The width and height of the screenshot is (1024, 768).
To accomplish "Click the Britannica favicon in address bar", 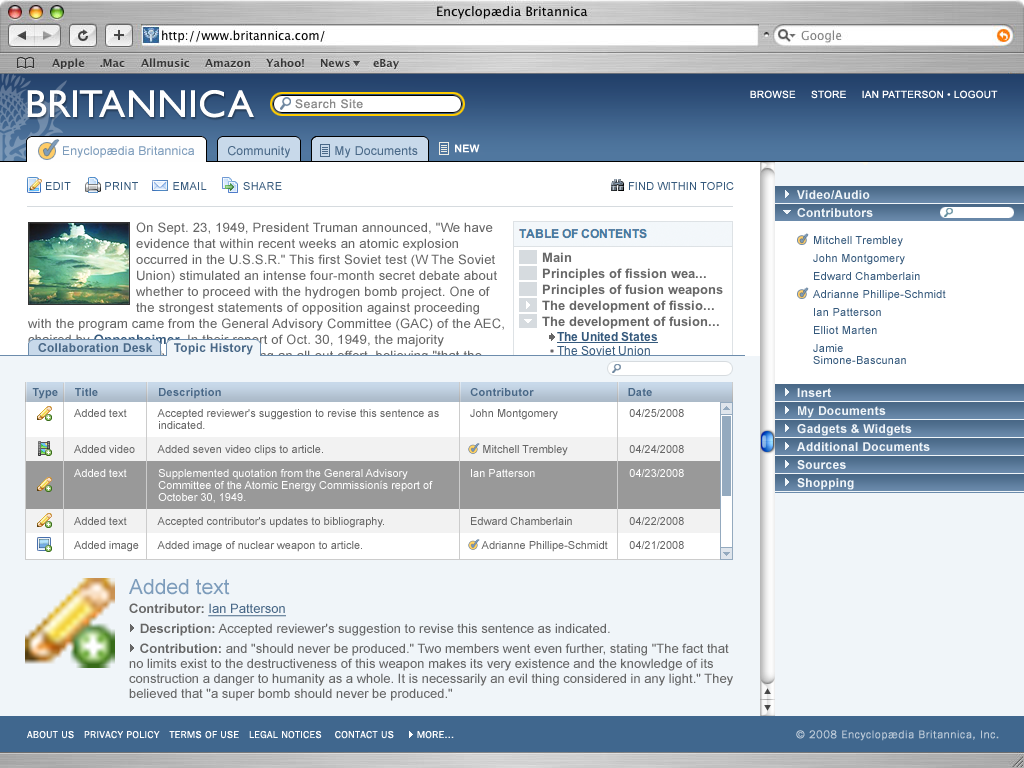I will tap(151, 35).
